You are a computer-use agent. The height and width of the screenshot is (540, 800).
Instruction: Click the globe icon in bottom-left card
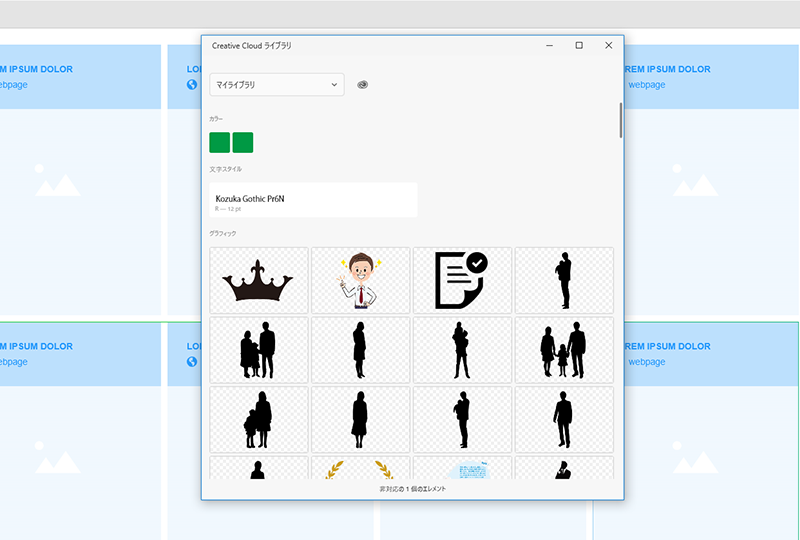(192, 362)
